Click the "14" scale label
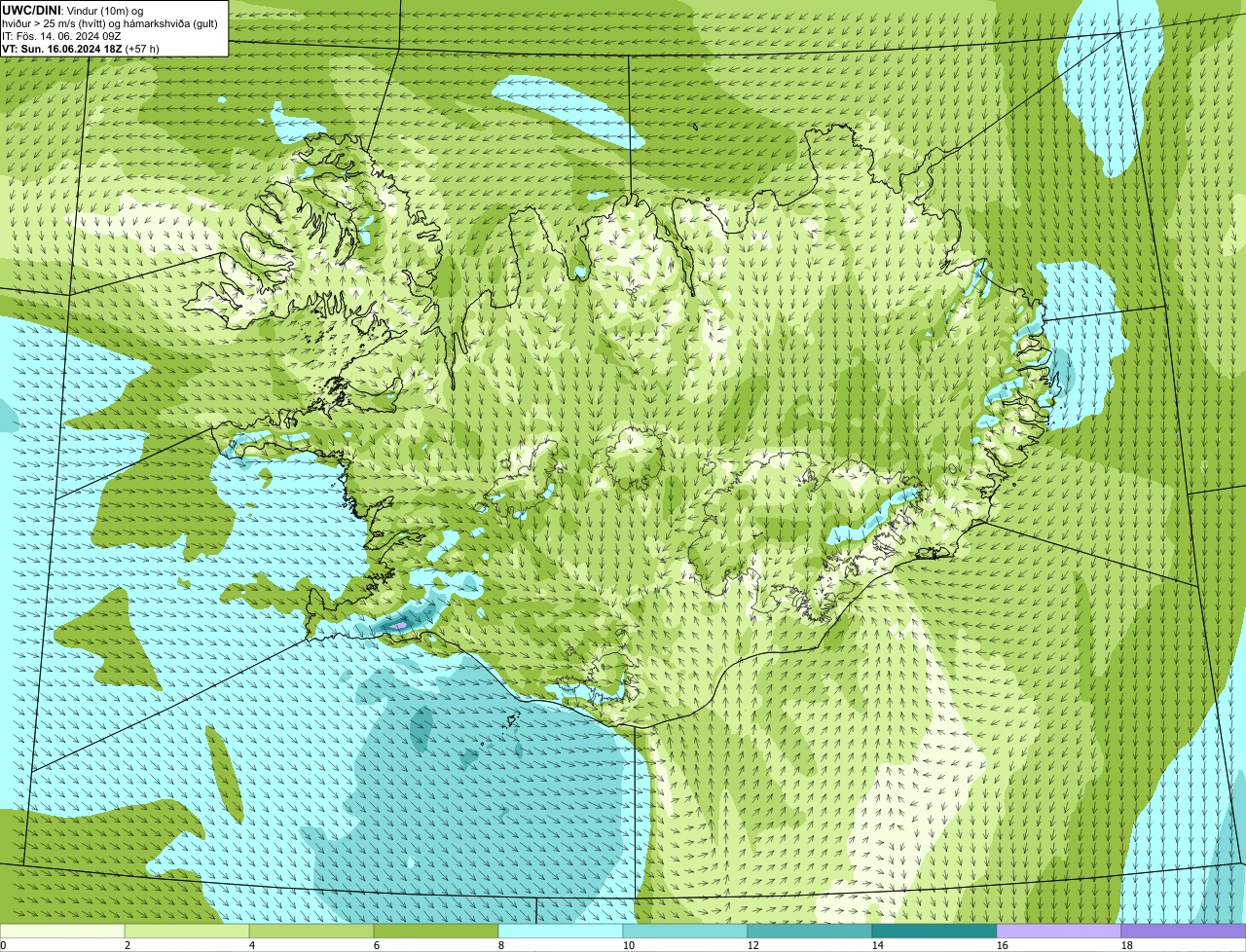The width and height of the screenshot is (1246, 952). (x=877, y=945)
